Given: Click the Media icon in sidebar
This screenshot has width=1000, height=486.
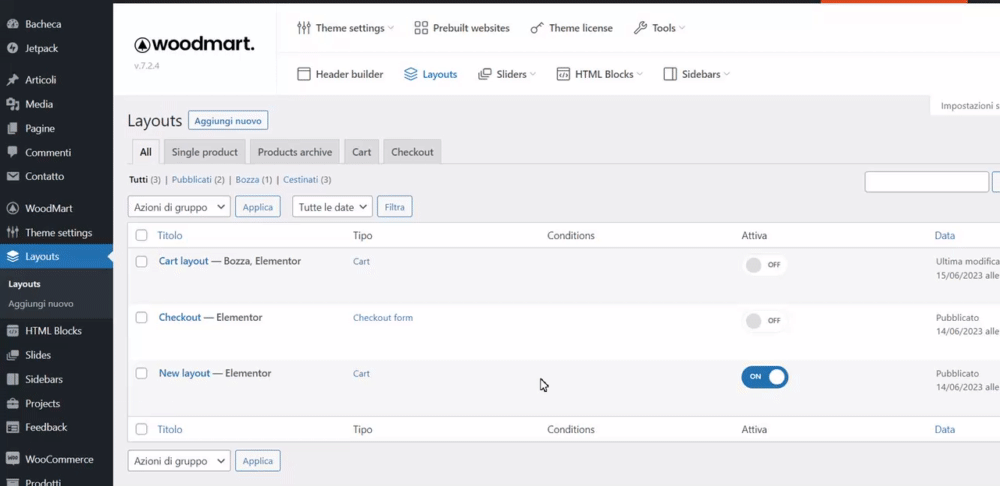Looking at the screenshot, I should (x=12, y=104).
